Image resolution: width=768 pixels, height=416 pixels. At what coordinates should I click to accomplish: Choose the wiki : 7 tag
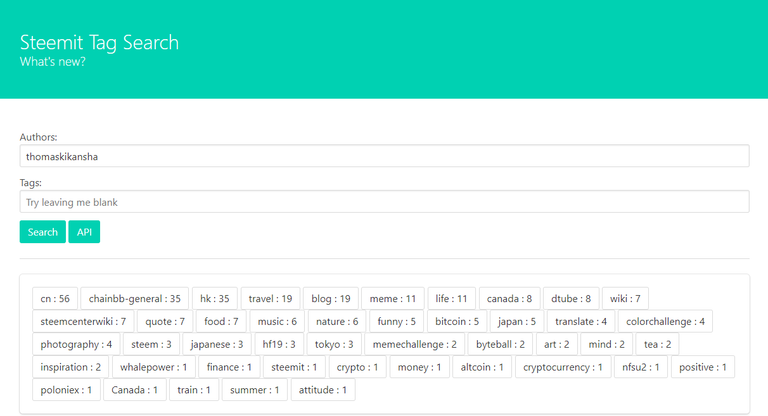(x=625, y=298)
